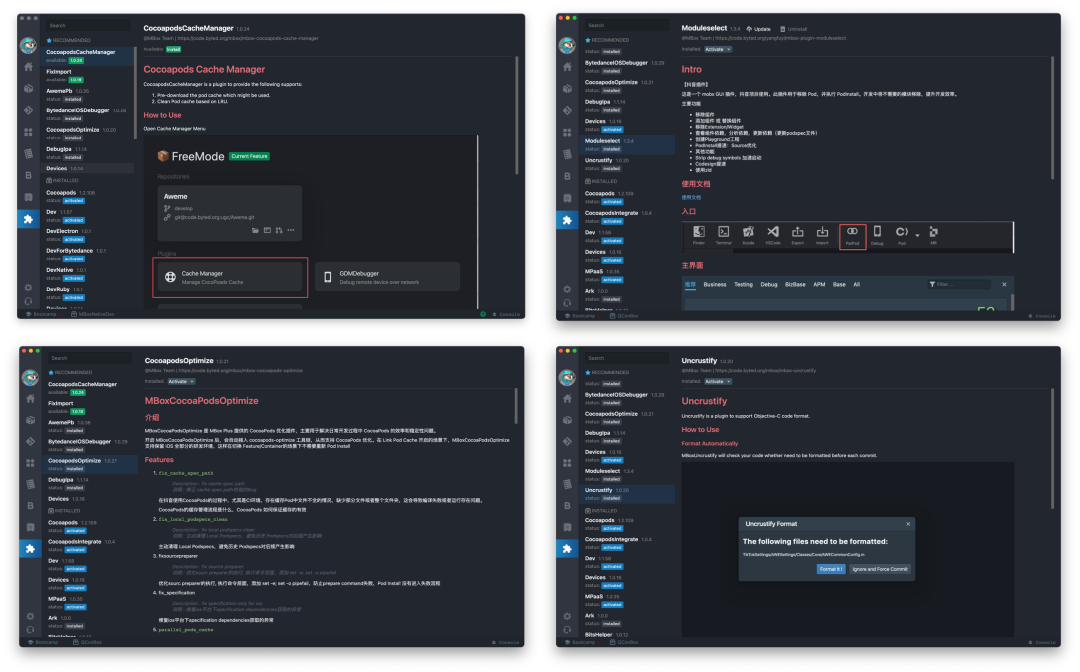Switch to the Base tab
Screen dimensions: 1080x672
pos(839,284)
